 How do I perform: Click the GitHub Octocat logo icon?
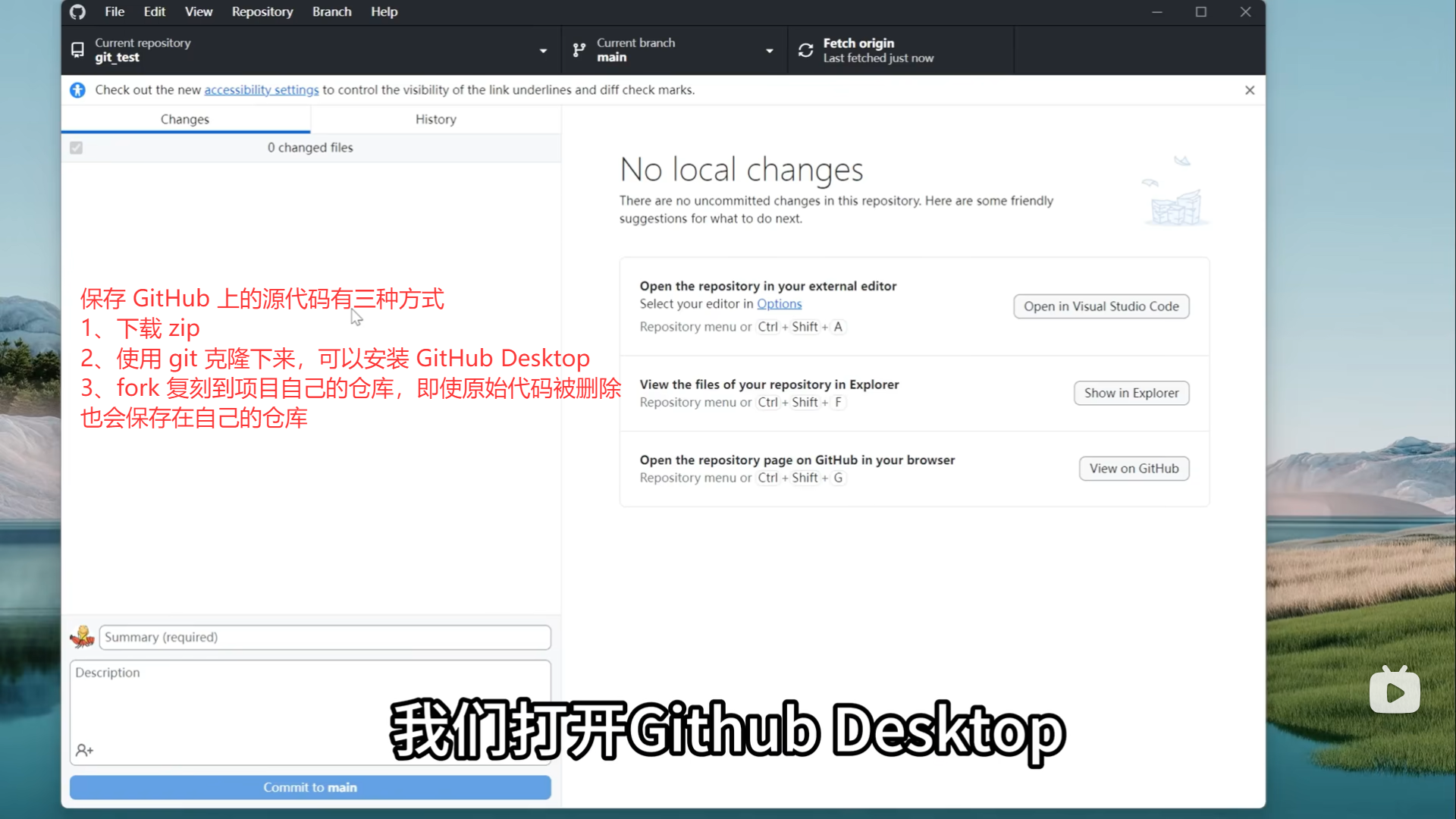point(77,12)
